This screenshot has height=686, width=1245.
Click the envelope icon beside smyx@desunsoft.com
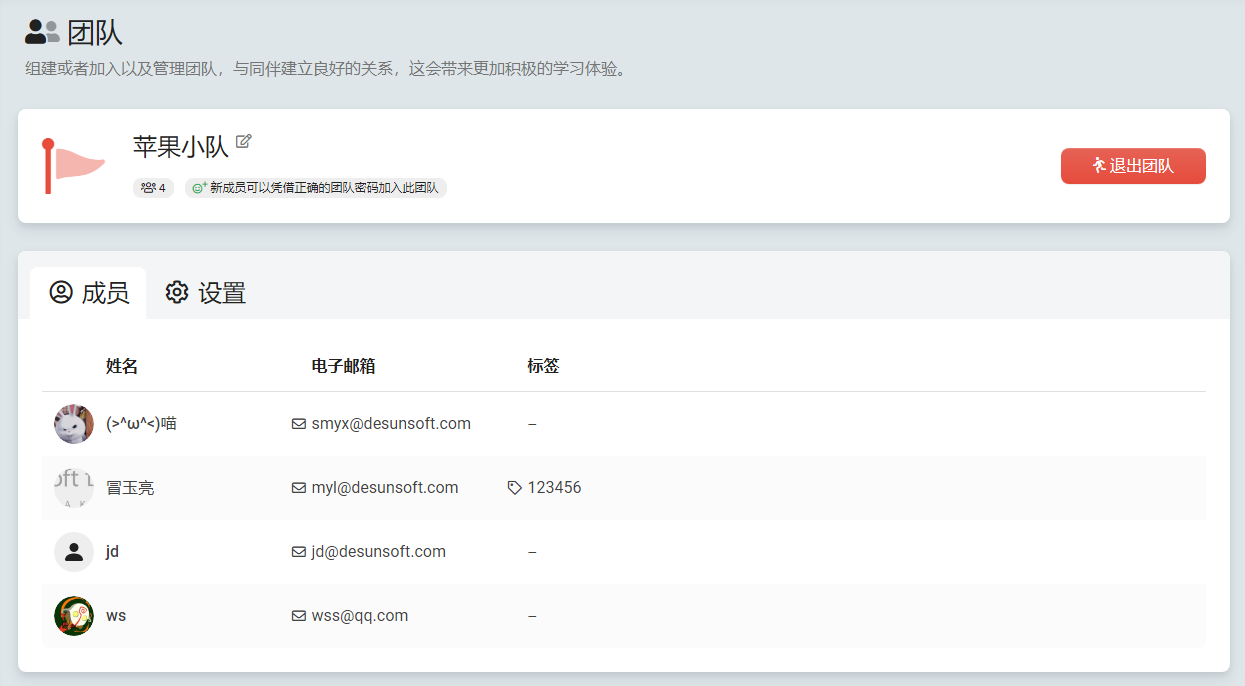pyautogui.click(x=298, y=423)
